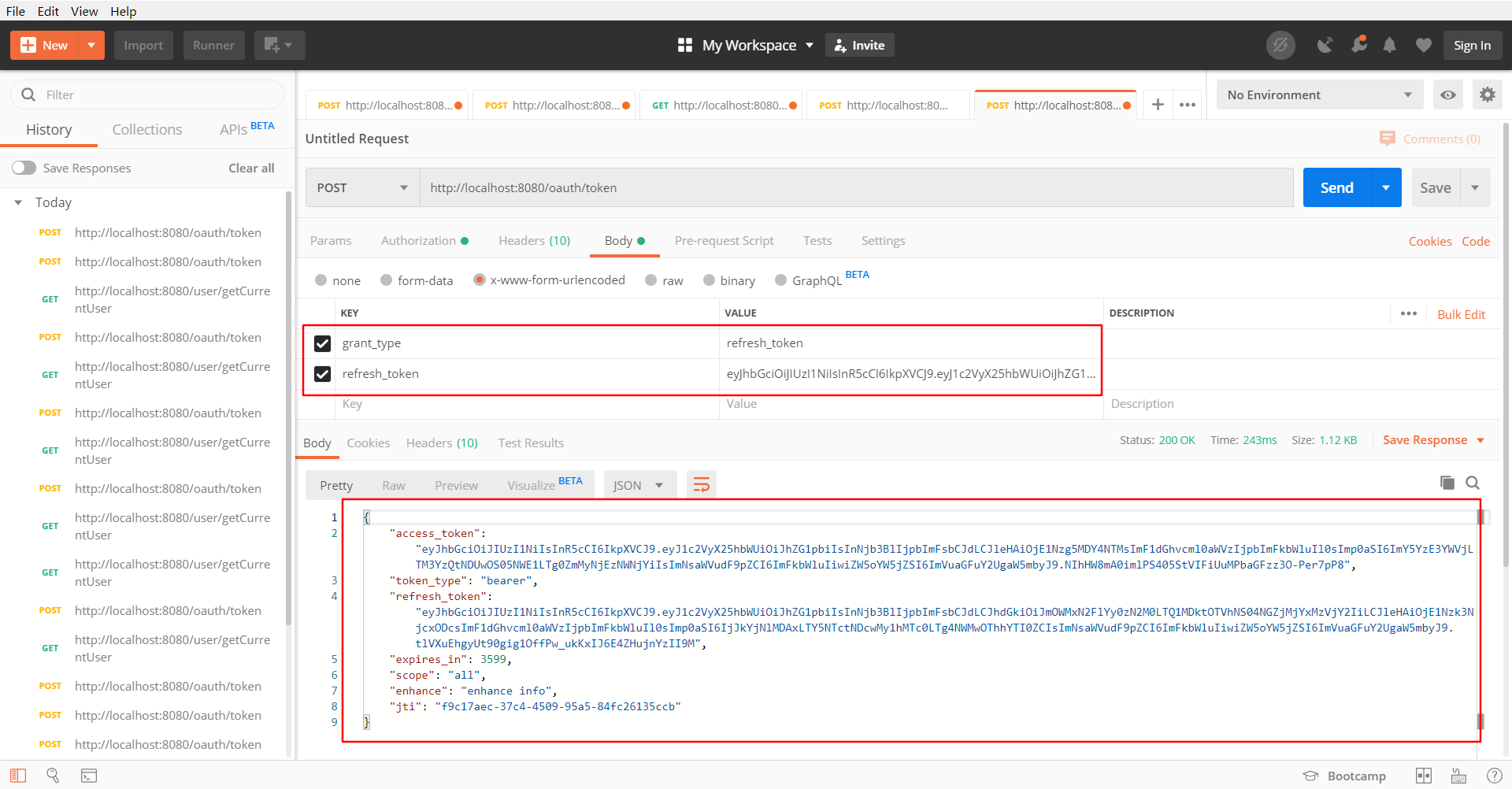Viewport: 1512px width, 789px height.
Task: Copy response body with the copy icon
Action: tap(1447, 483)
